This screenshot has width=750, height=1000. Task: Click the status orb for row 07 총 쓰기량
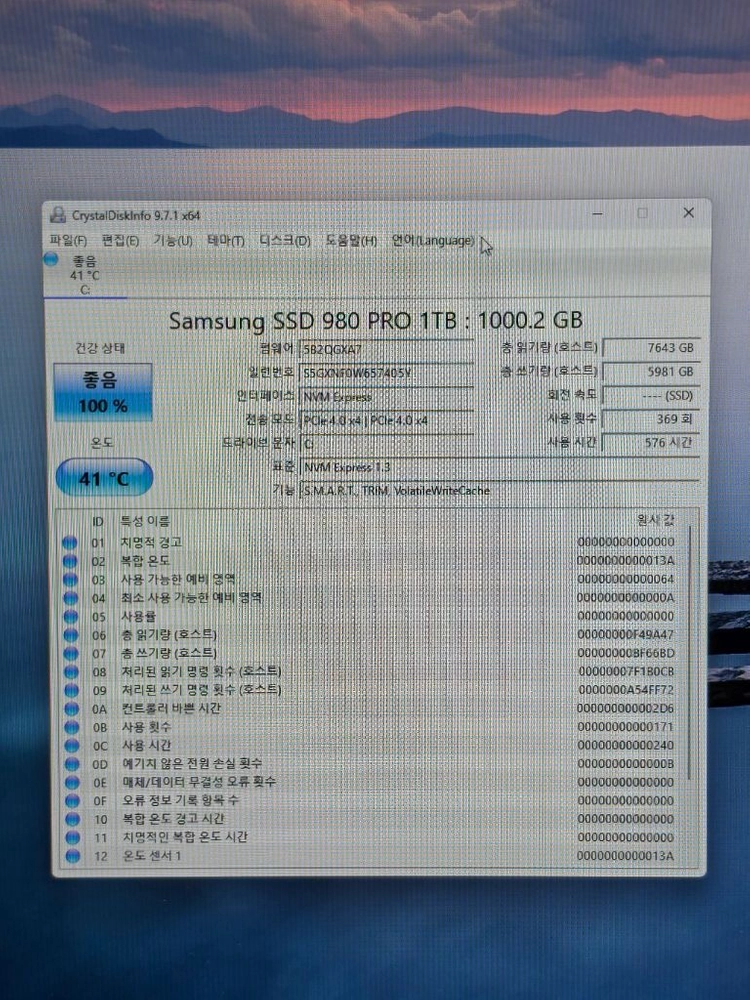[71, 653]
